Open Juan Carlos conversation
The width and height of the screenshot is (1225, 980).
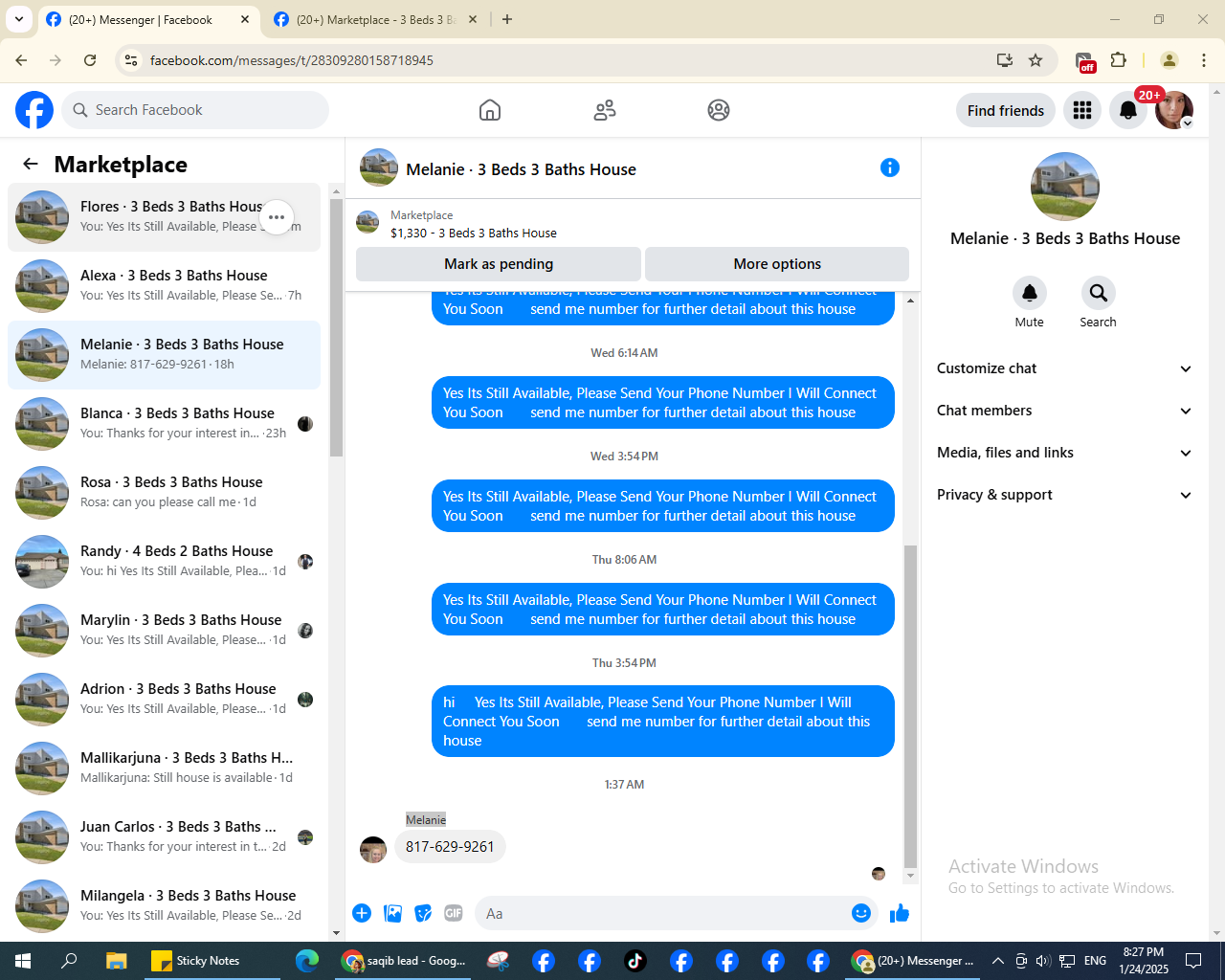click(x=165, y=837)
